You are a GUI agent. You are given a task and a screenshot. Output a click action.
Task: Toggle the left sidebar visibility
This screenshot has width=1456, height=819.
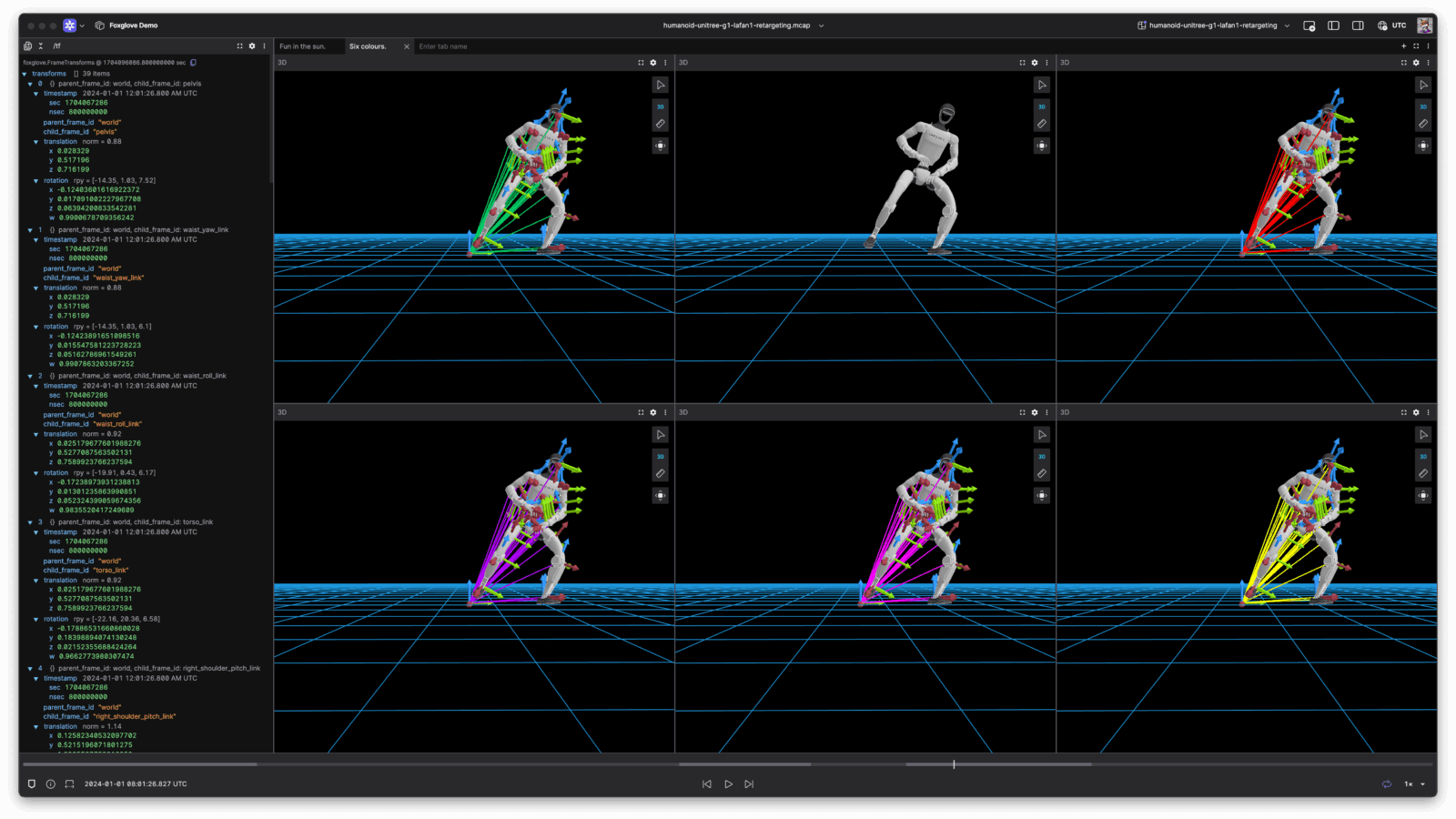coord(1333,25)
